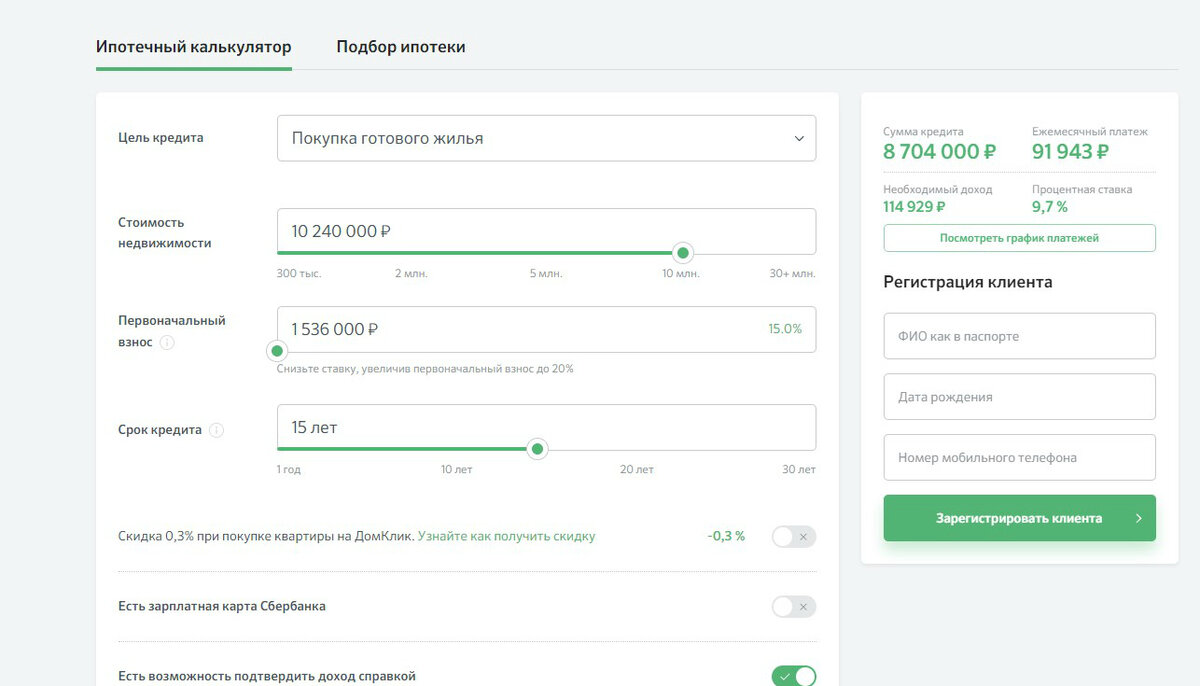Click the Номер мобильного телефона field
Image resolution: width=1200 pixels, height=686 pixels.
1019,457
